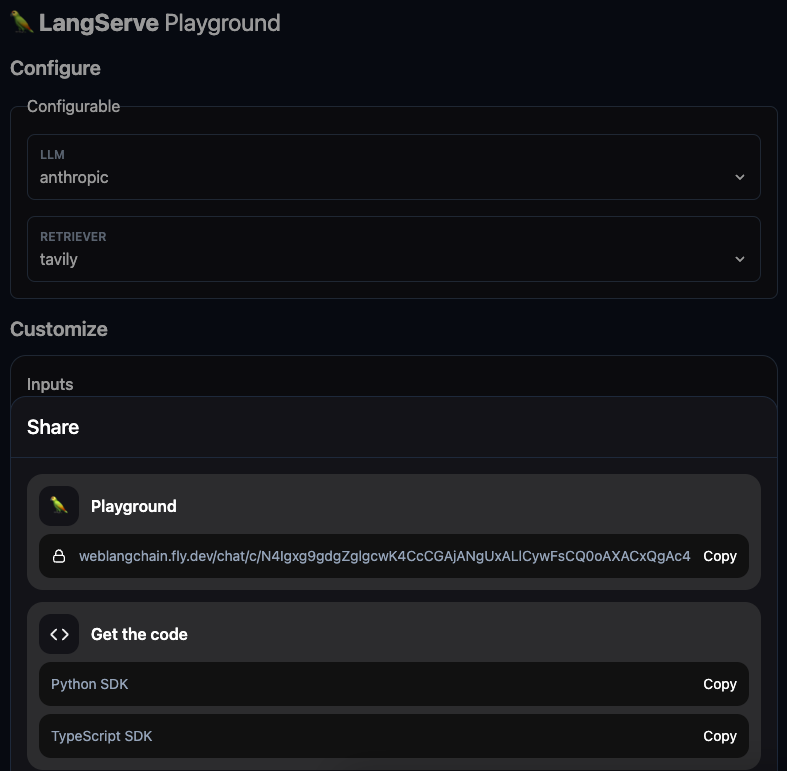Select the TypeScript SDK row
The image size is (787, 771).
click(394, 736)
